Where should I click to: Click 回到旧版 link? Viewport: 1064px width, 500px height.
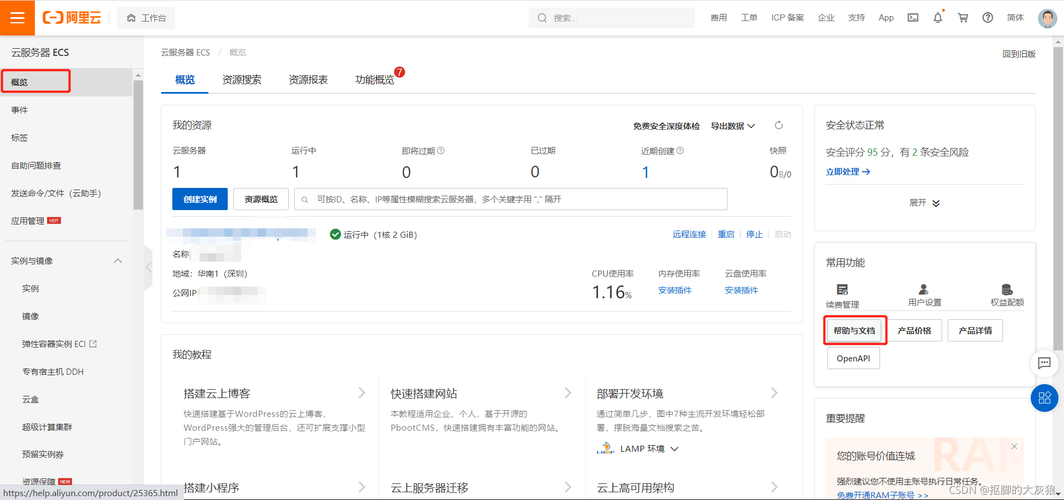coord(1019,54)
